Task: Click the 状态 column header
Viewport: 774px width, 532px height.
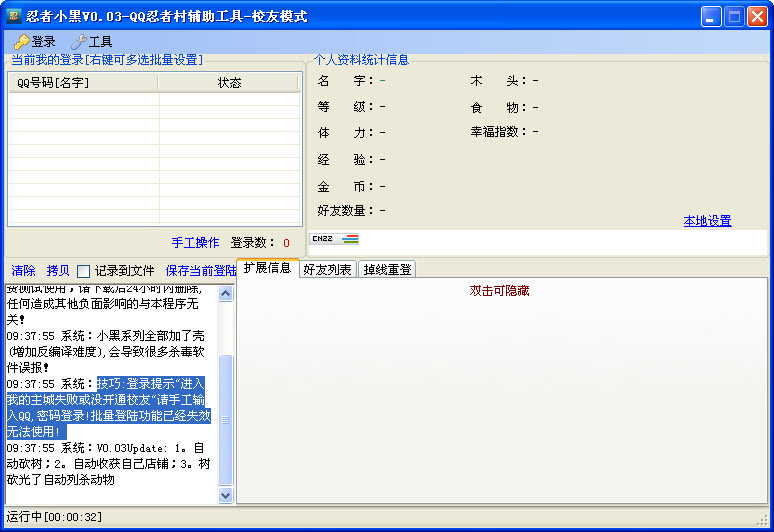Action: pos(229,82)
